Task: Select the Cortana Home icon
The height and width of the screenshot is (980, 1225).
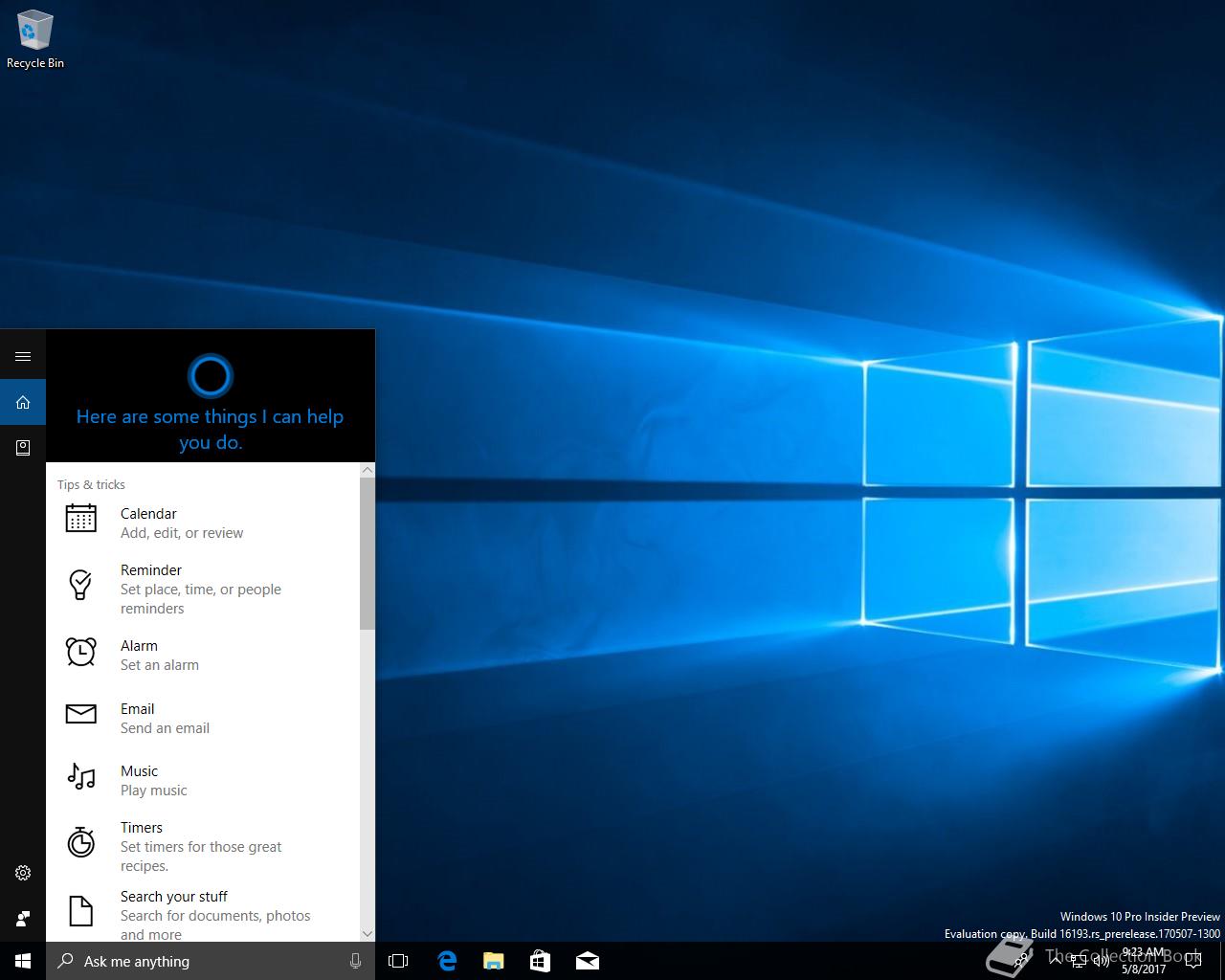Action: click(x=23, y=403)
